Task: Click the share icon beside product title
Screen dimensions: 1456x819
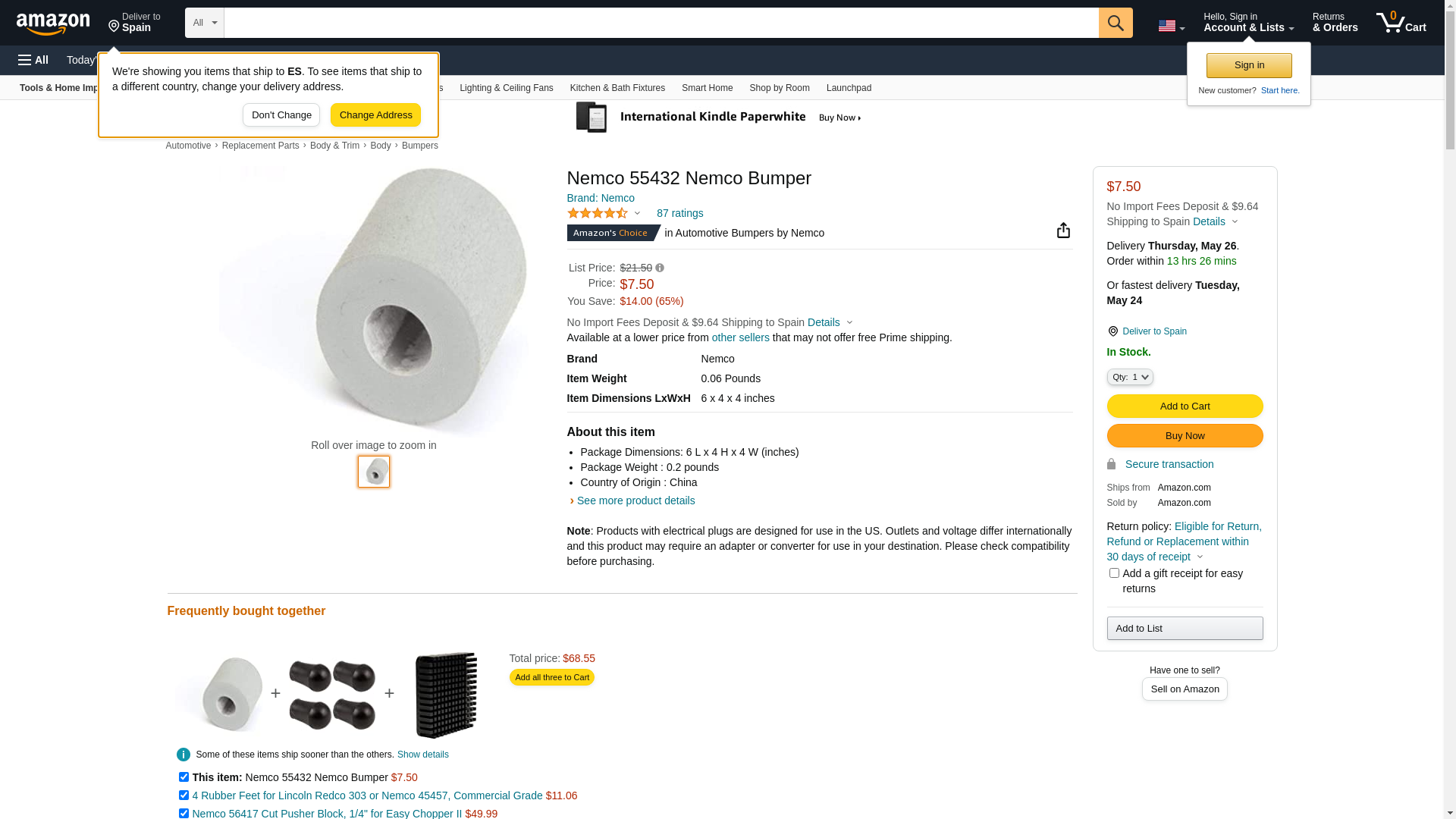Action: (x=1063, y=231)
